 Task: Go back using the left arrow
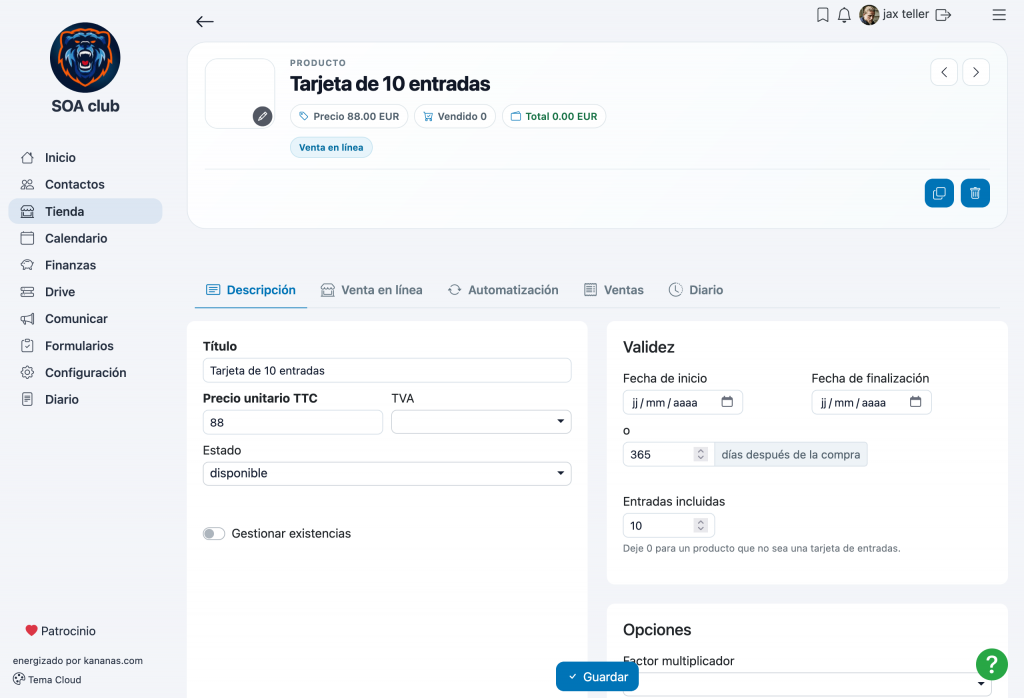coord(204,22)
